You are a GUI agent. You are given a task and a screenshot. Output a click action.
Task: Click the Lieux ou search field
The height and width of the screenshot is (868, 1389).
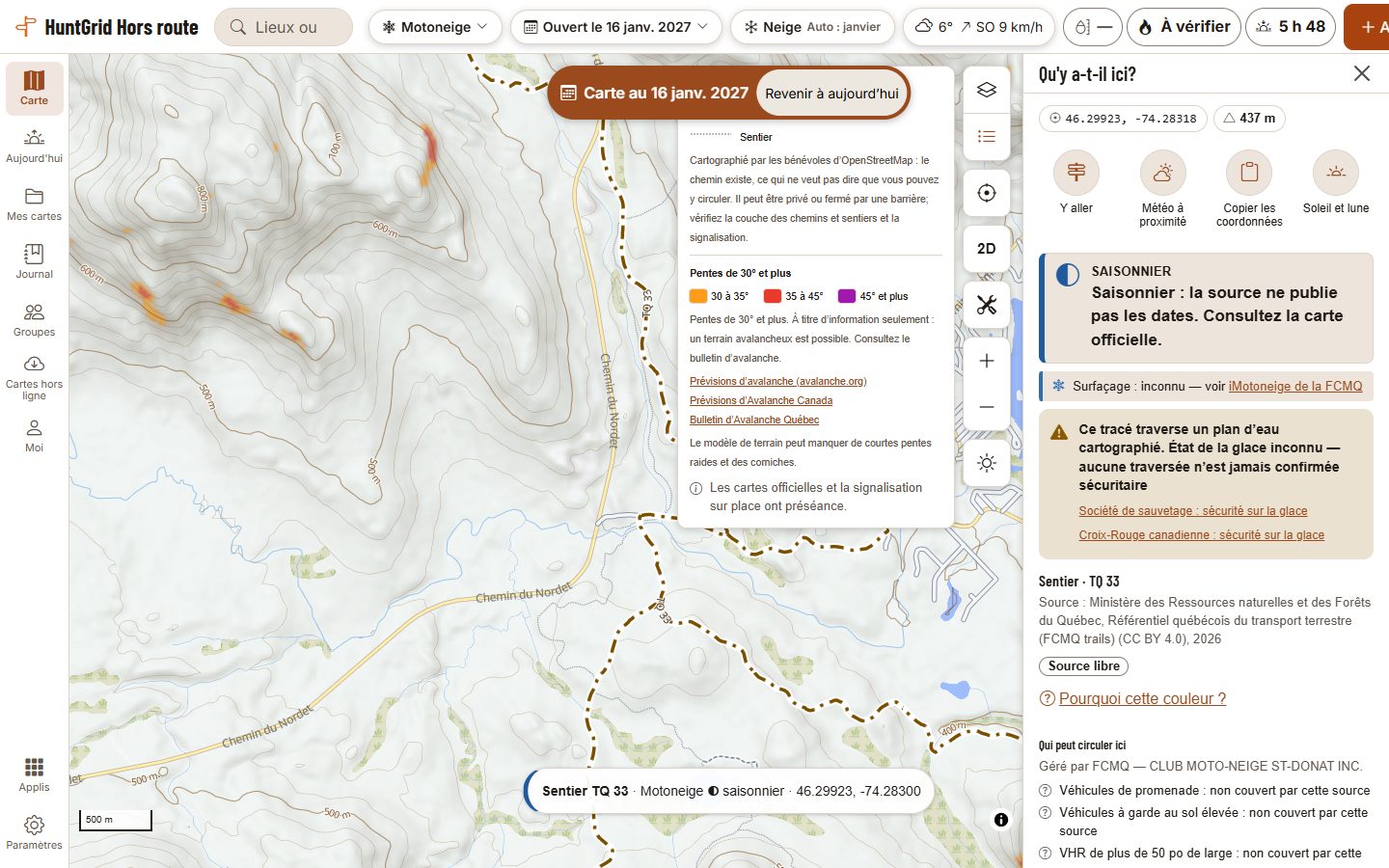click(x=284, y=27)
